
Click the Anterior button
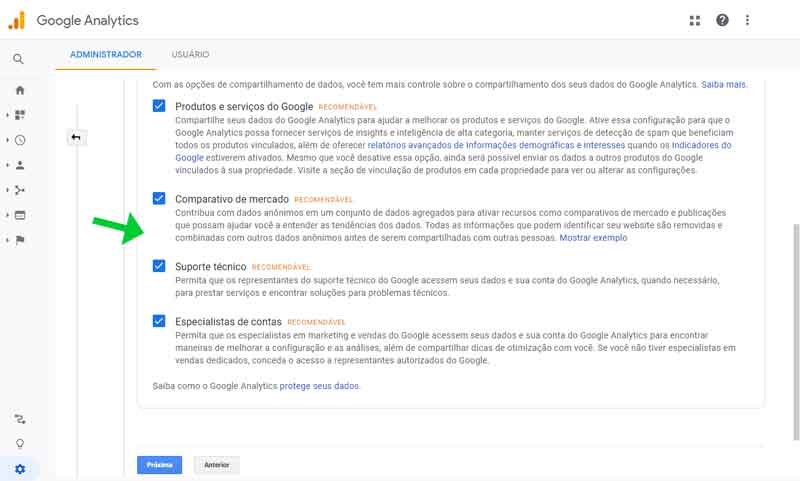pyautogui.click(x=217, y=465)
